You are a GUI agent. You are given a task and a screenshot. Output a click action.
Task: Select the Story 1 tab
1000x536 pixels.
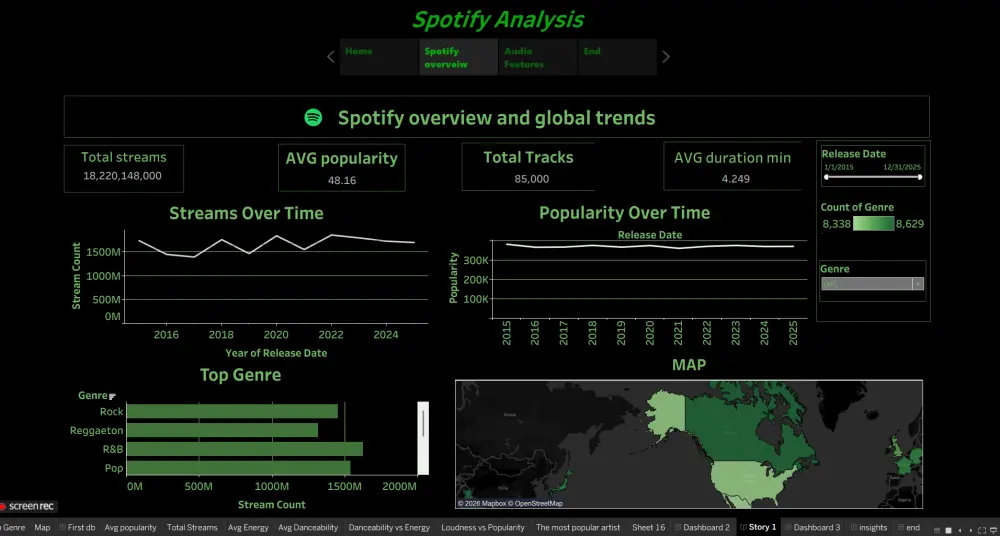(x=758, y=528)
